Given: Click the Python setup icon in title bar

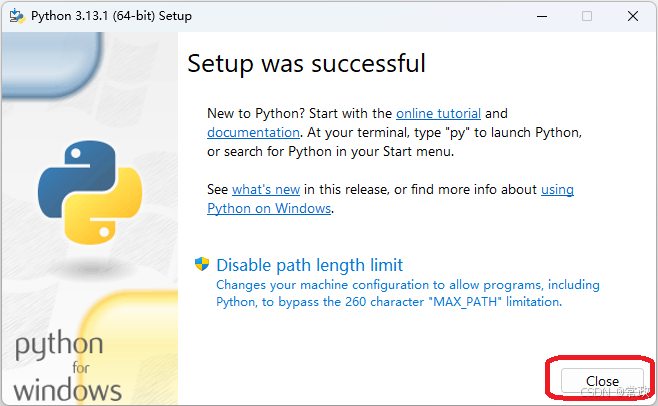Looking at the screenshot, I should coord(17,16).
